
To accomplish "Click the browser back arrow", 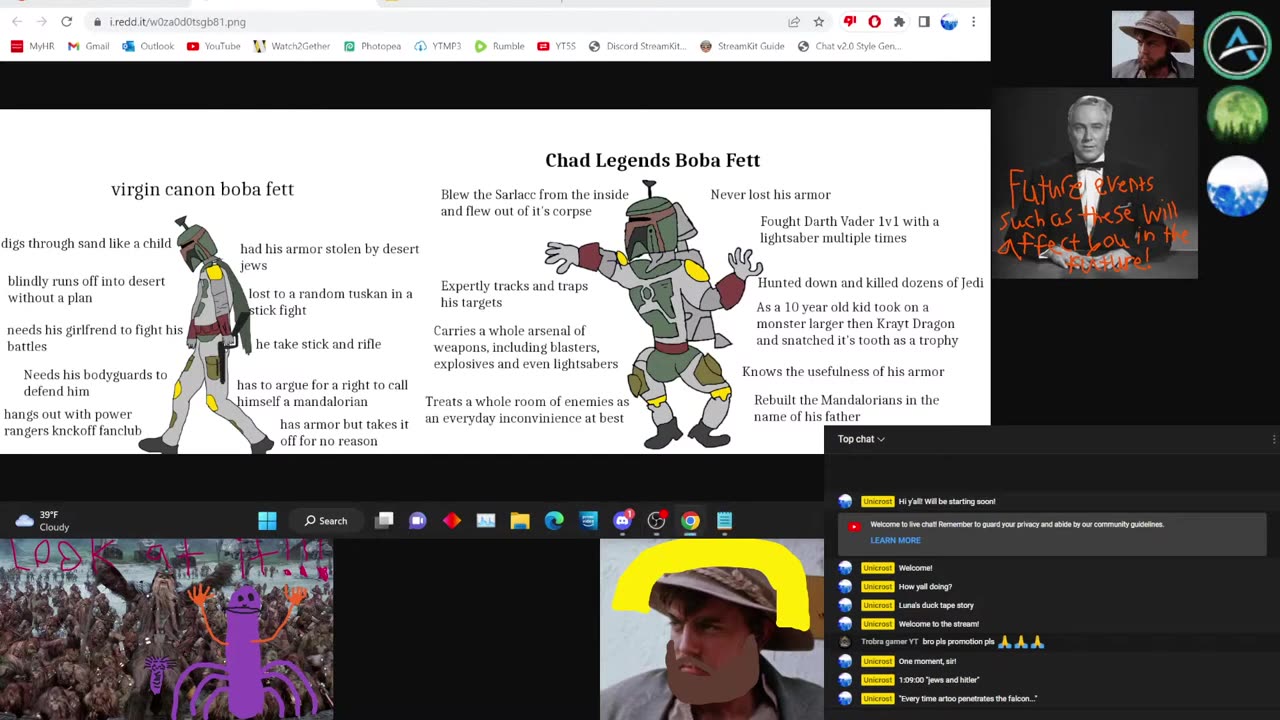I will (17, 22).
